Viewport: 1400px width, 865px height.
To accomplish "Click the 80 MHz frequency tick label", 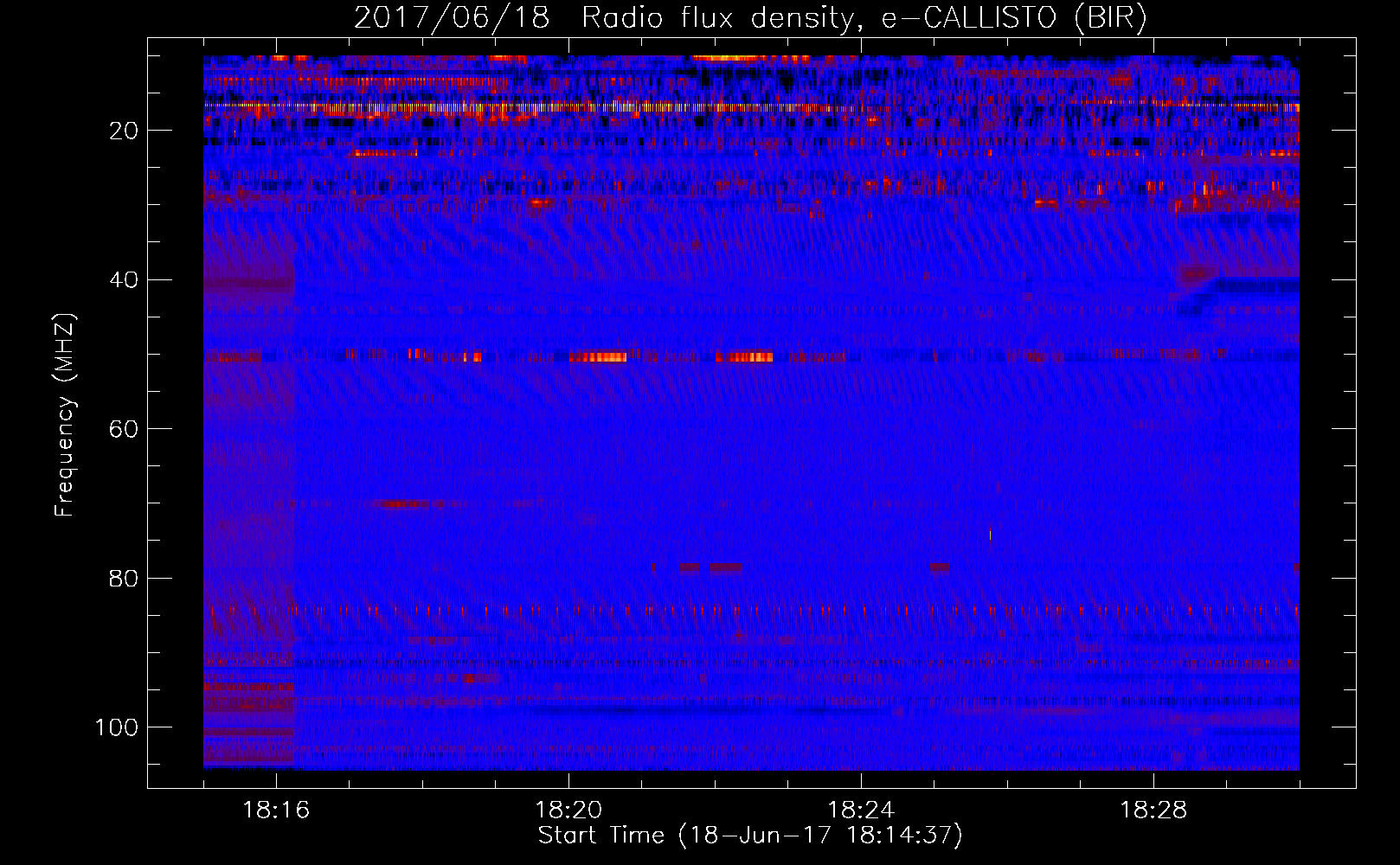I will (124, 578).
